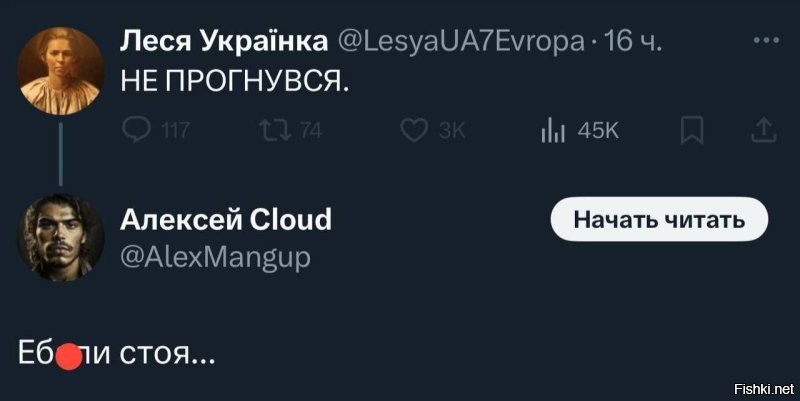Visit the @LesyaUA7Evropa handle
This screenshot has height=401, width=800.
(461, 42)
